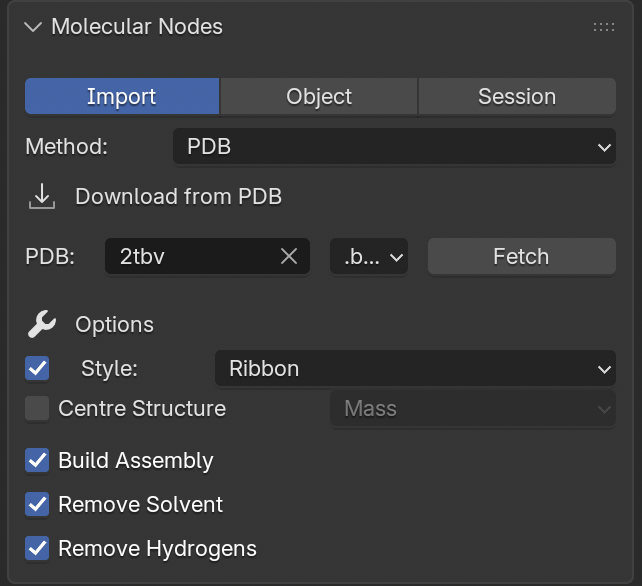Open the Style dropdown showing Ribbon
Screen dimensions: 642x586
(415, 369)
